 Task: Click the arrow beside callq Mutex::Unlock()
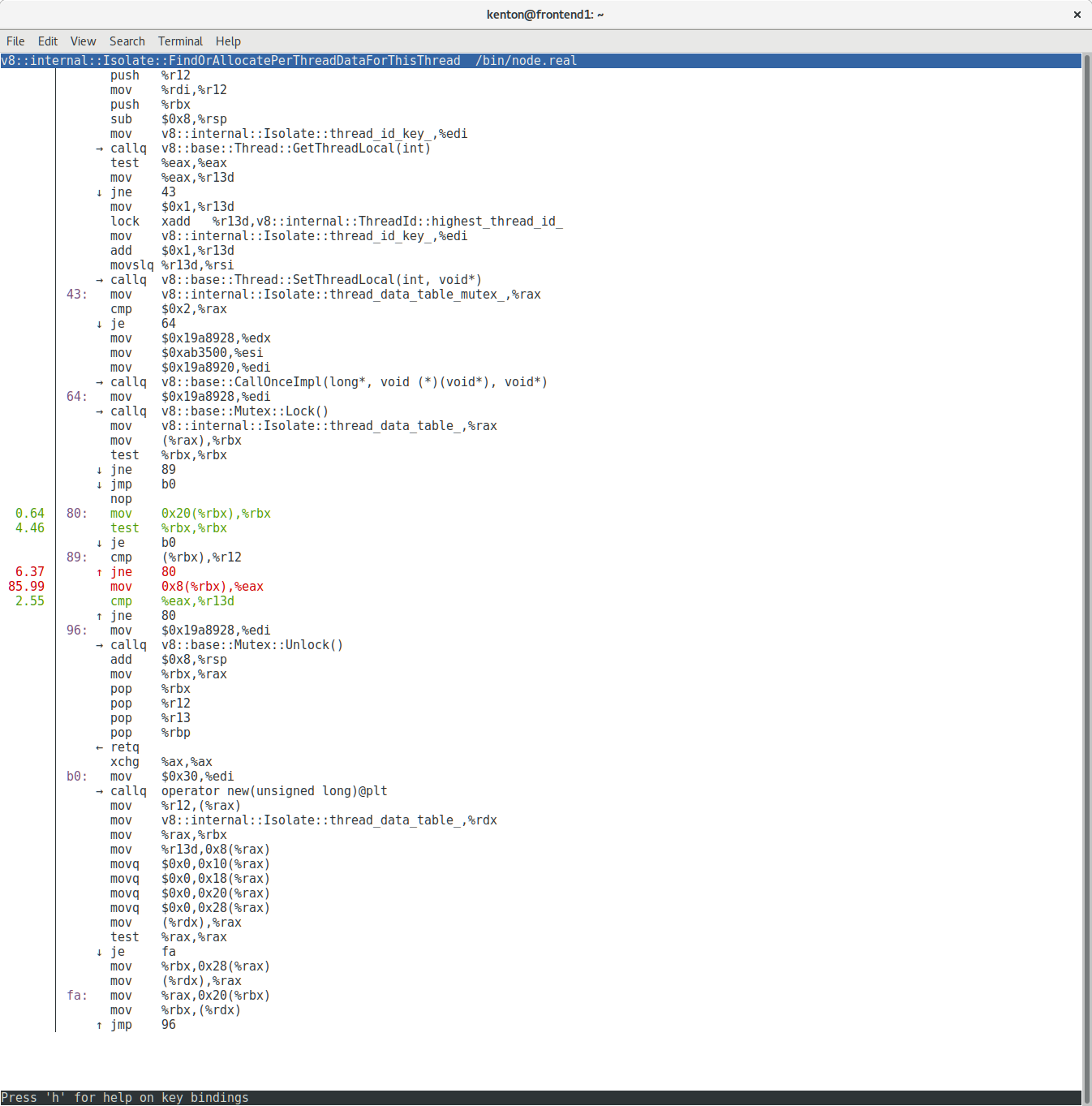click(99, 645)
